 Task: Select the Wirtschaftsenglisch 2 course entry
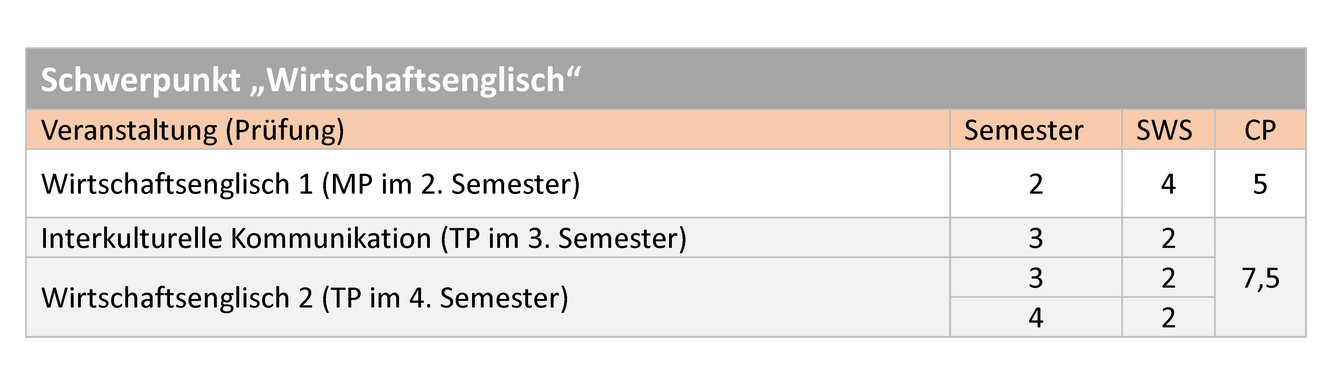tap(304, 298)
